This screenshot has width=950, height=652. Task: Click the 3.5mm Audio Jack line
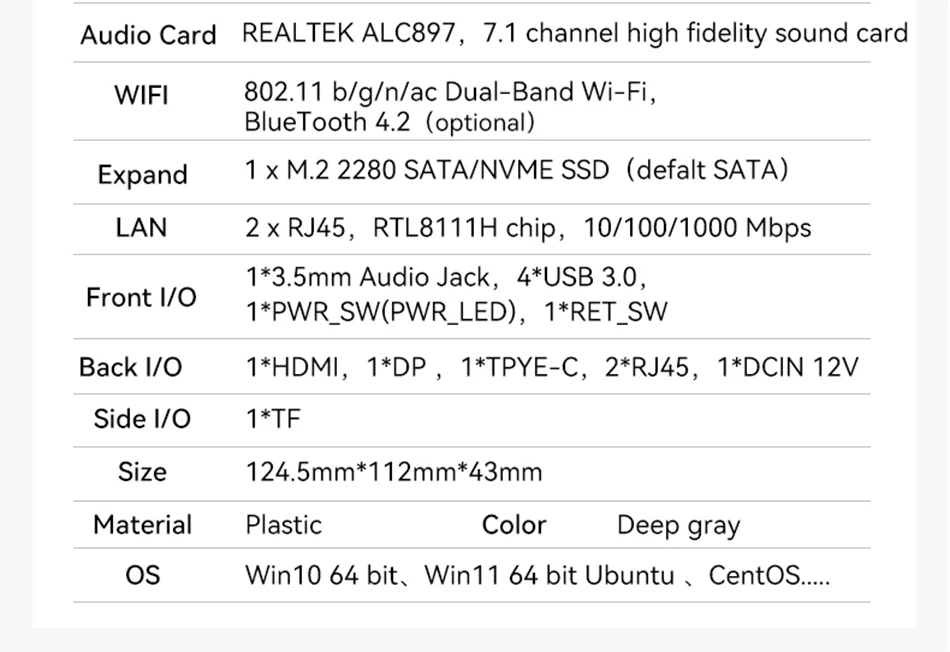pyautogui.click(x=446, y=277)
